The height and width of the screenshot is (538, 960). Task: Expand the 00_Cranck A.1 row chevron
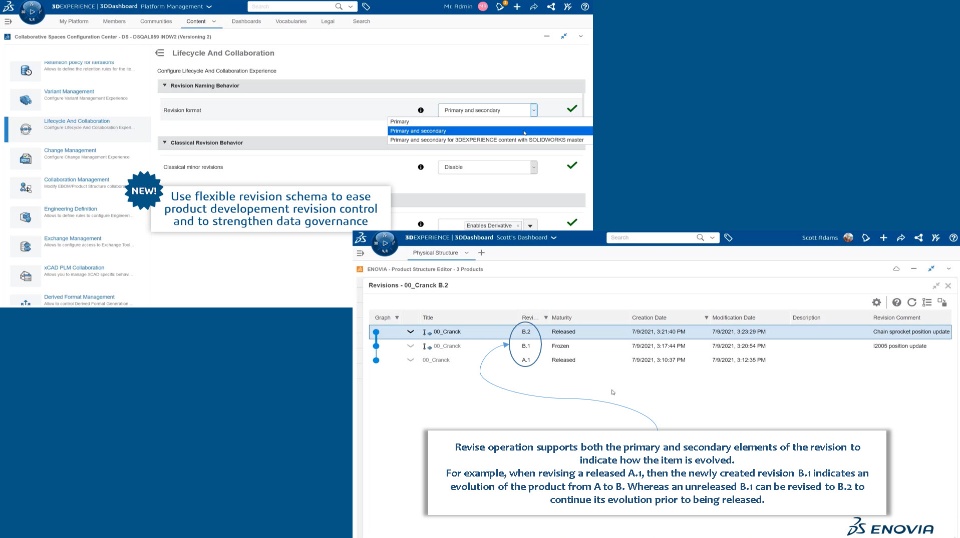pyautogui.click(x=410, y=360)
